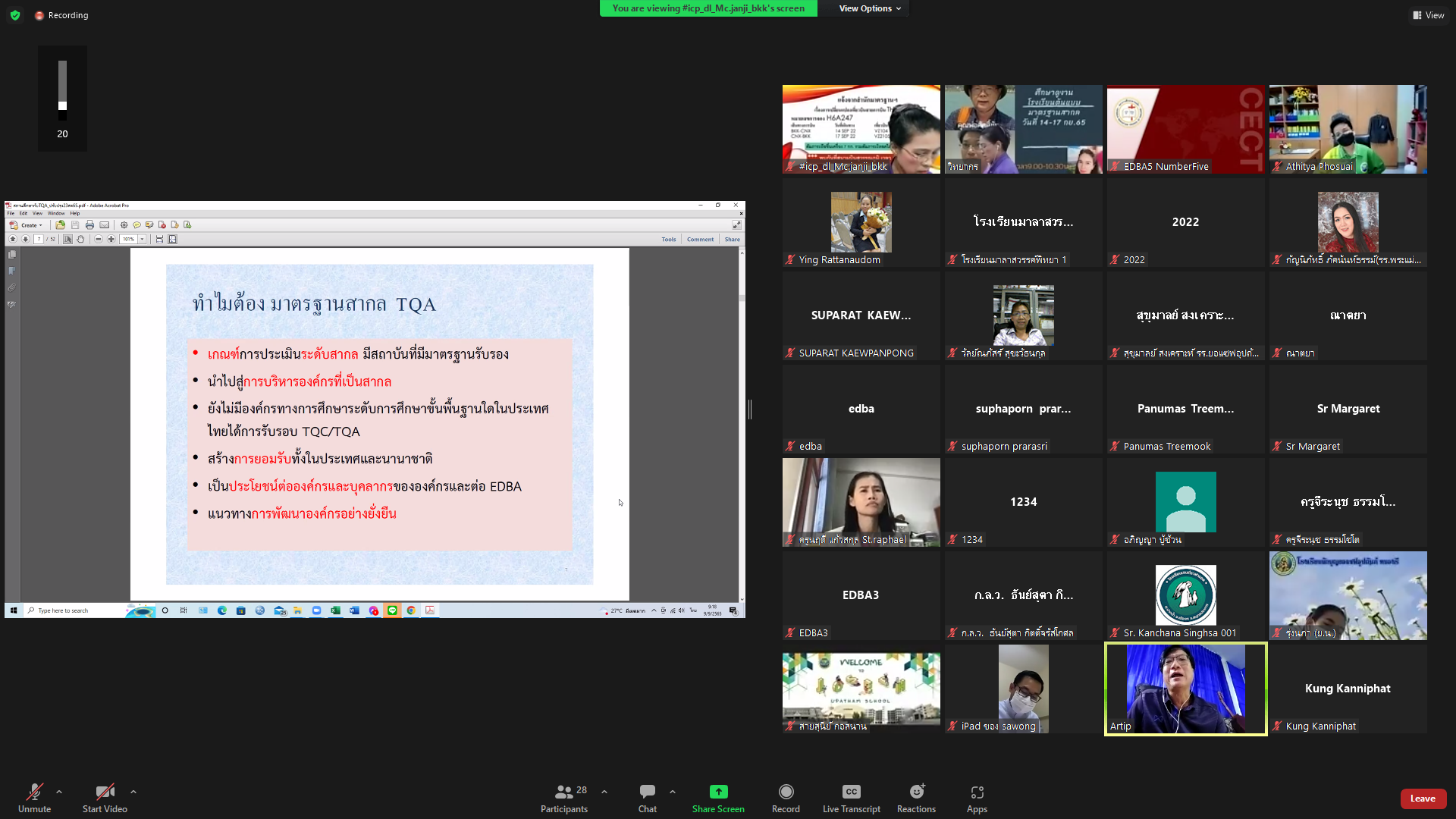Zoom in with the plus icon in Acrobat

tap(111, 239)
